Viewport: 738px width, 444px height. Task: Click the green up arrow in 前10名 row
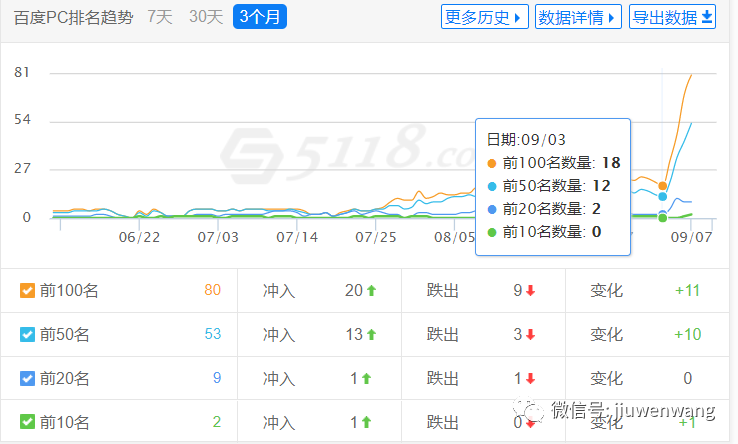366,423
